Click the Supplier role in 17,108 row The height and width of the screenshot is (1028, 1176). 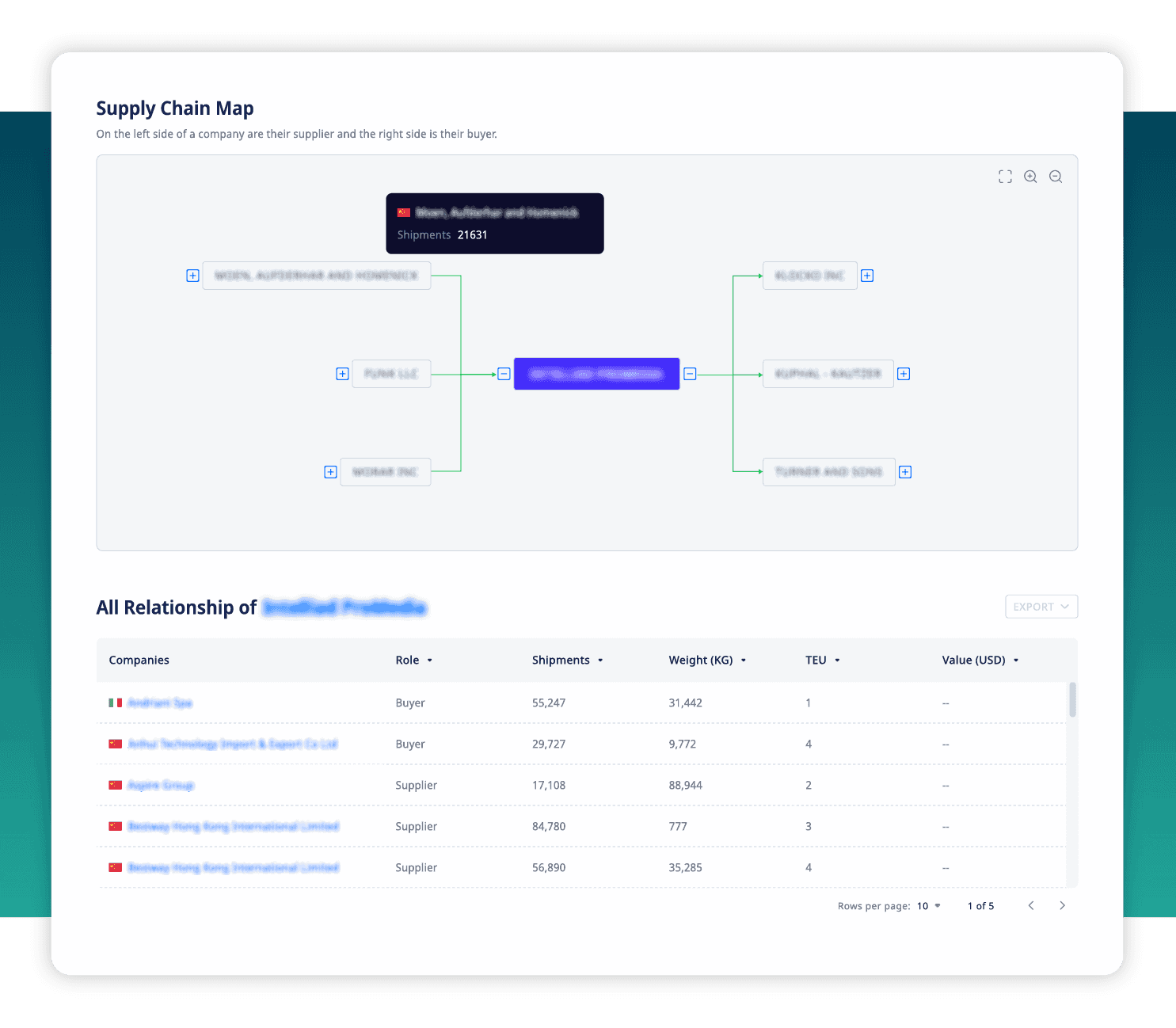416,785
